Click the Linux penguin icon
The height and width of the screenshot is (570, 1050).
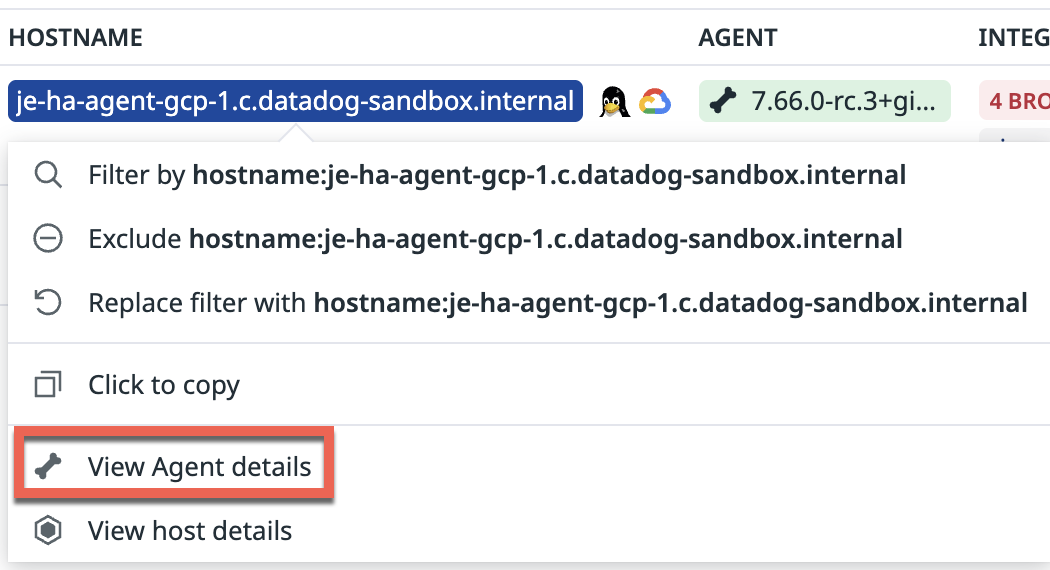click(614, 101)
